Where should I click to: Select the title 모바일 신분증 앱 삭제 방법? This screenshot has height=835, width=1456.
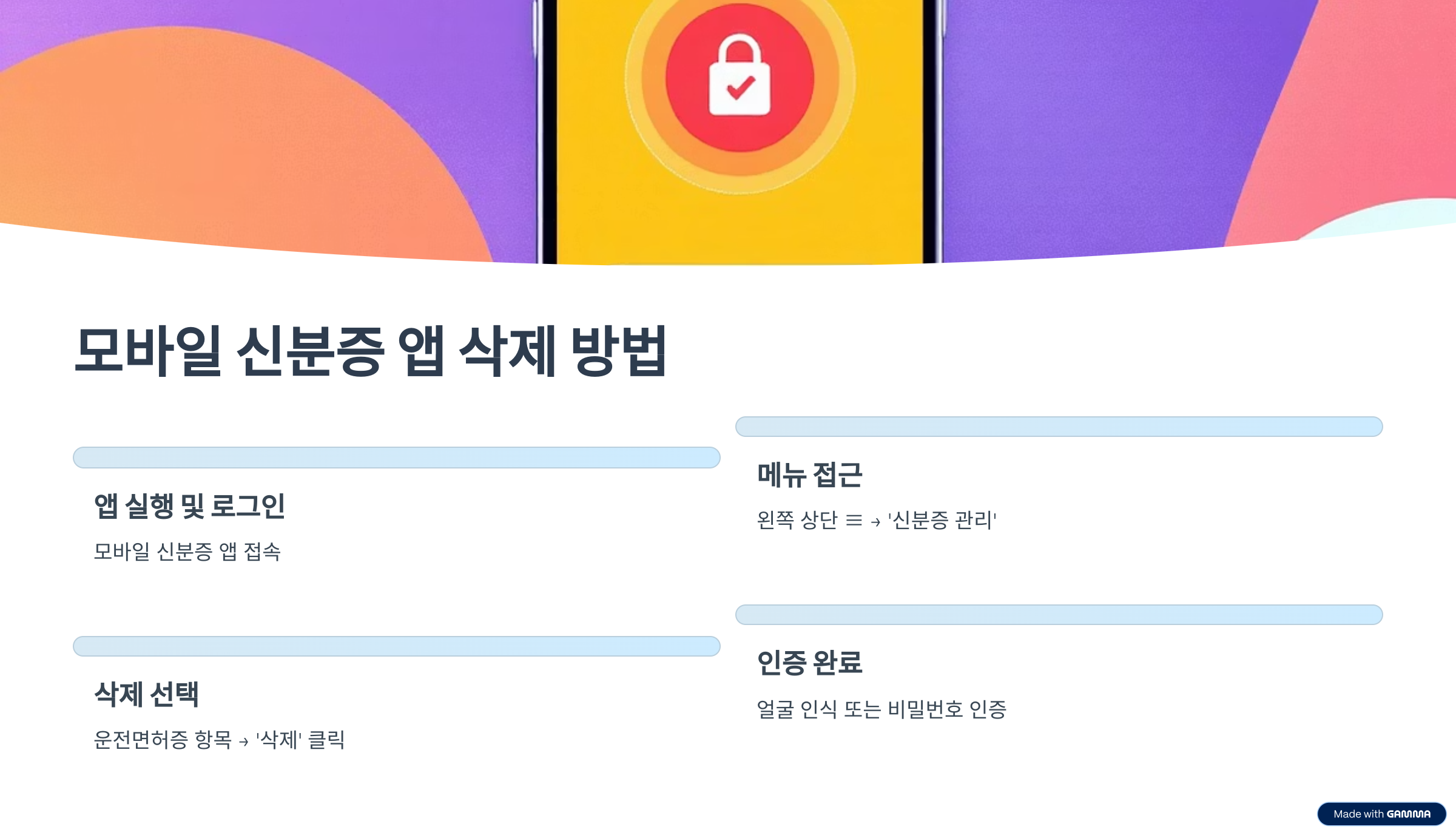pyautogui.click(x=371, y=351)
